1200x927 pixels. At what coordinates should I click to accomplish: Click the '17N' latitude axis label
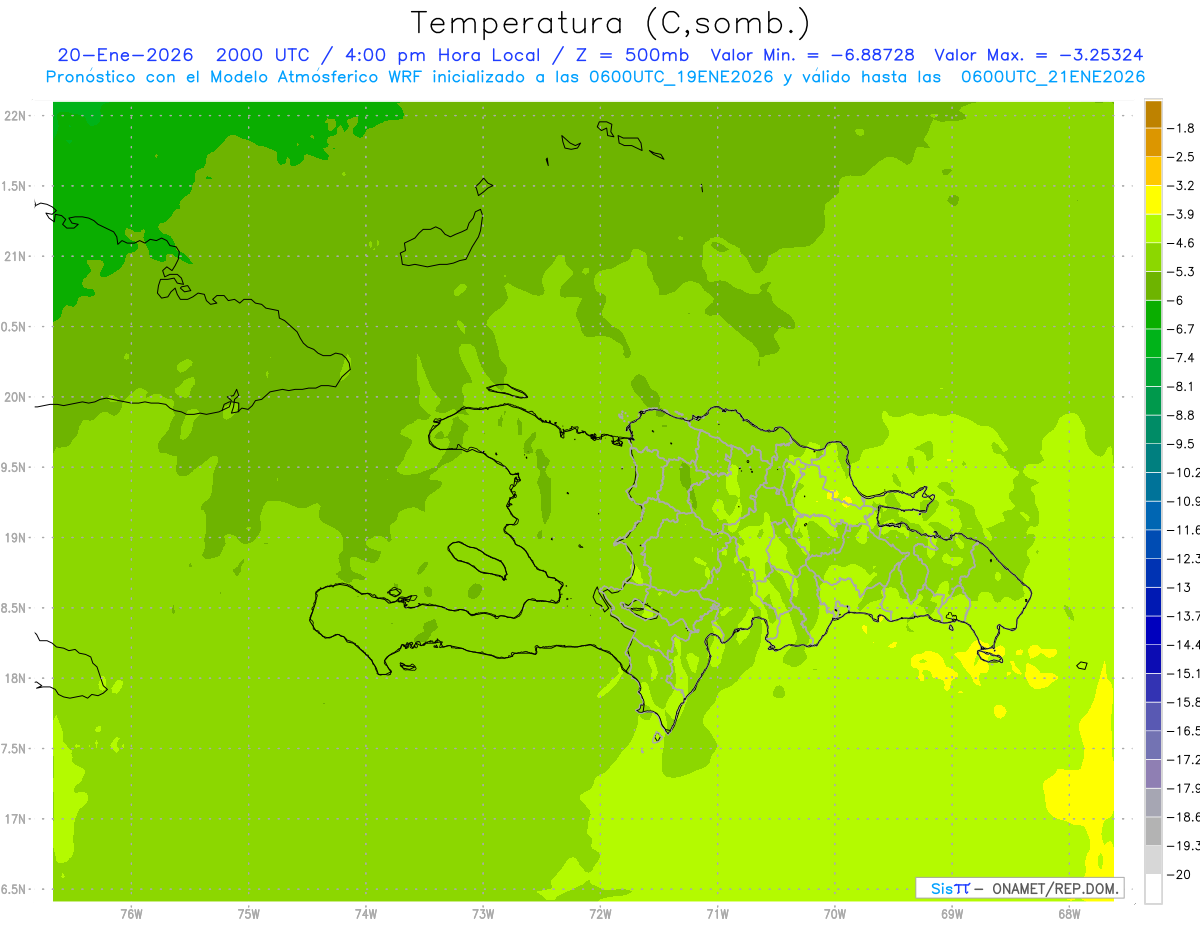click(x=17, y=819)
